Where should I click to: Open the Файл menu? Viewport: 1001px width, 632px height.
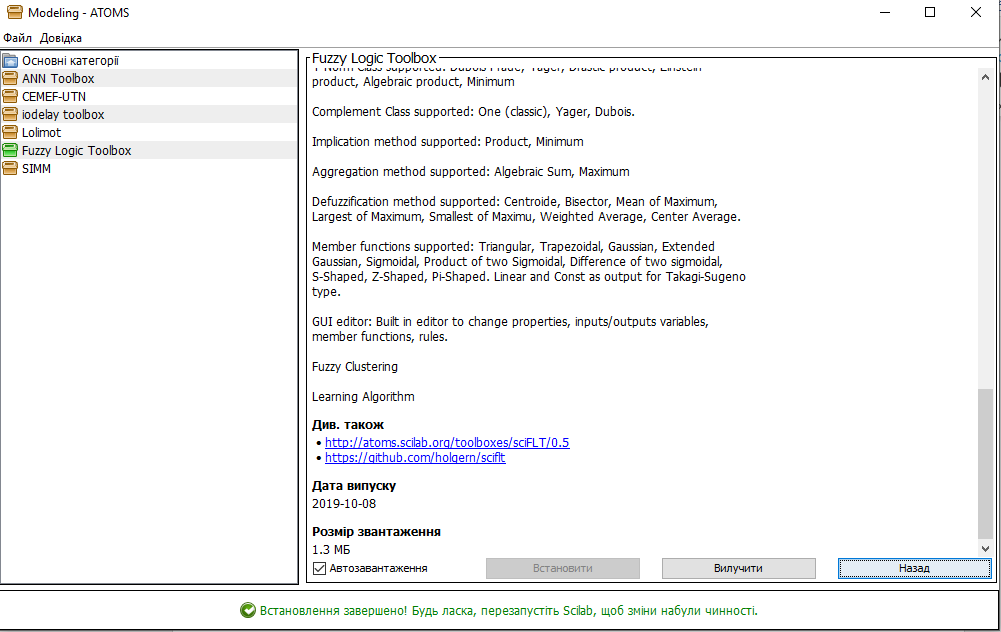coord(17,38)
